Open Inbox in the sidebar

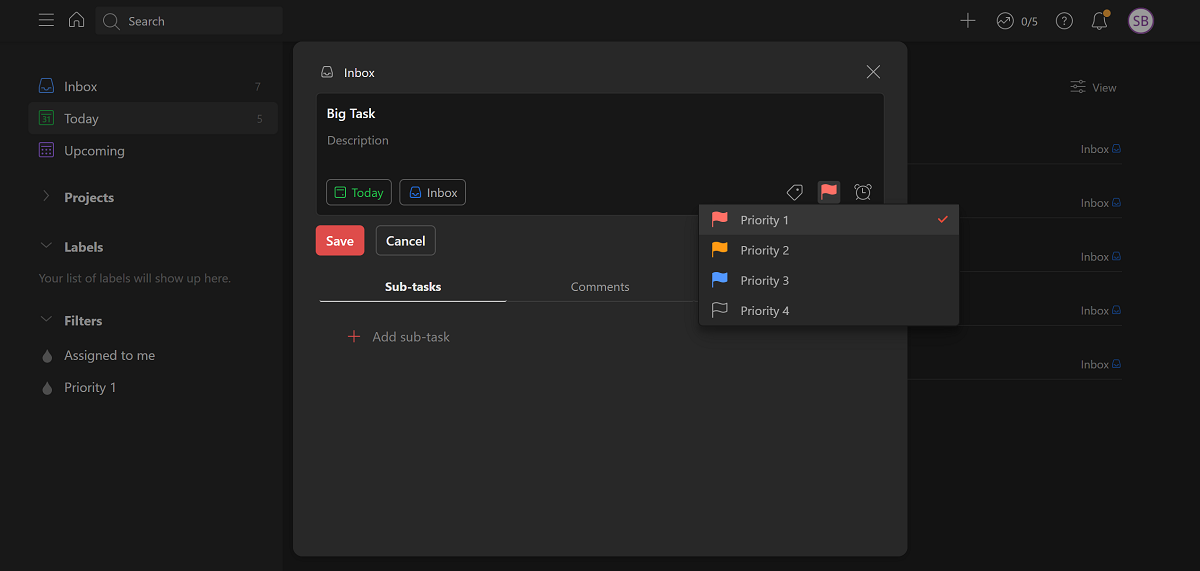point(153,87)
